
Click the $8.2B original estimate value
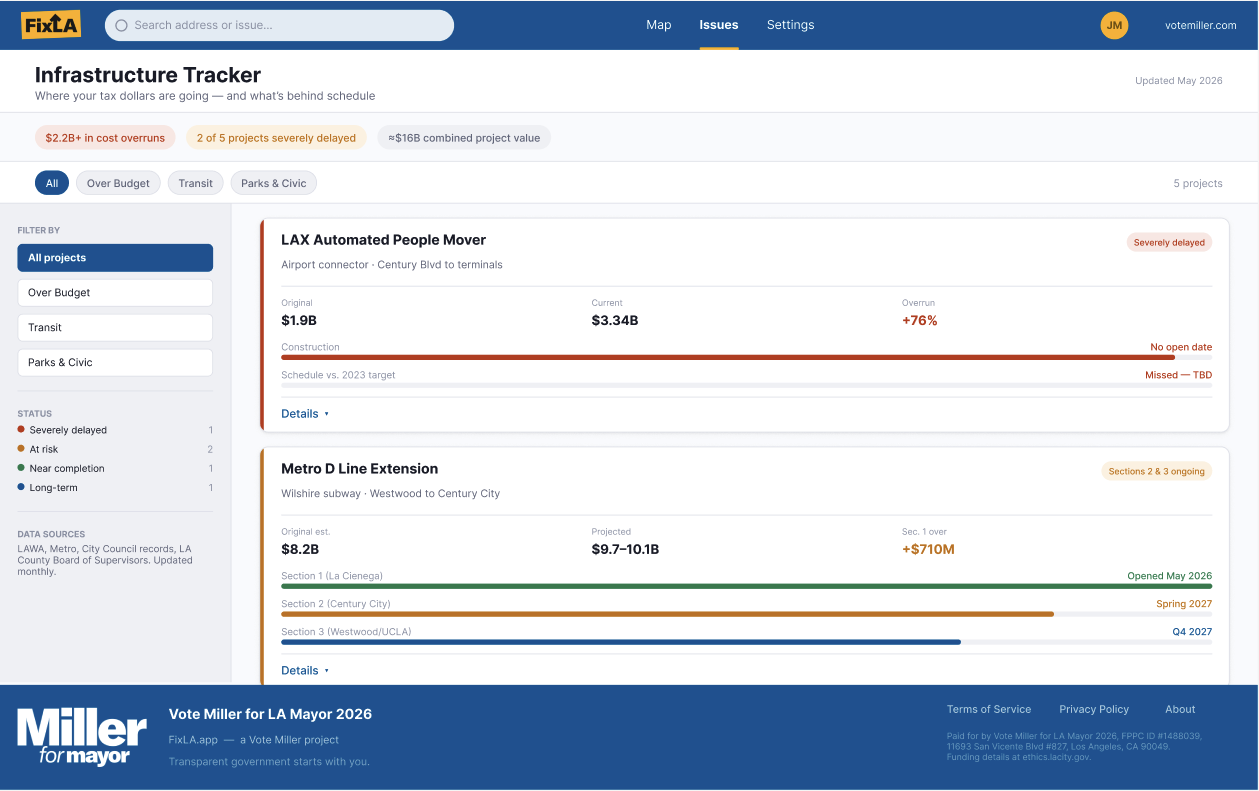pos(300,550)
